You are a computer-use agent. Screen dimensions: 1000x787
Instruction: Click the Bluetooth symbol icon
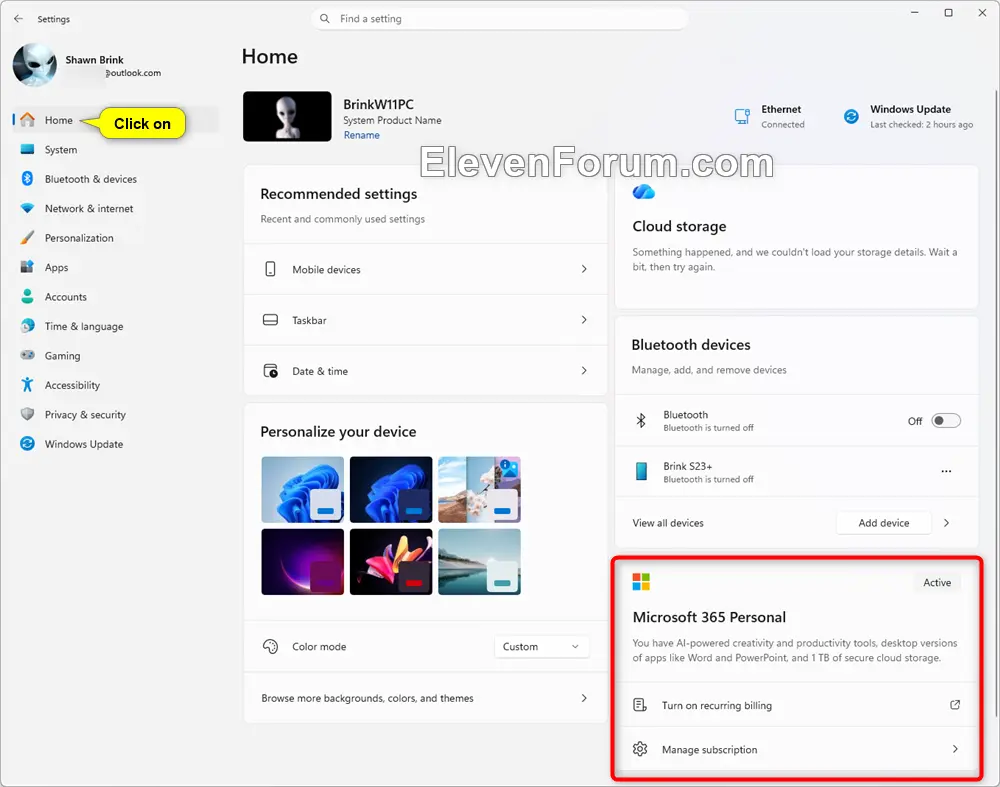click(x=641, y=420)
